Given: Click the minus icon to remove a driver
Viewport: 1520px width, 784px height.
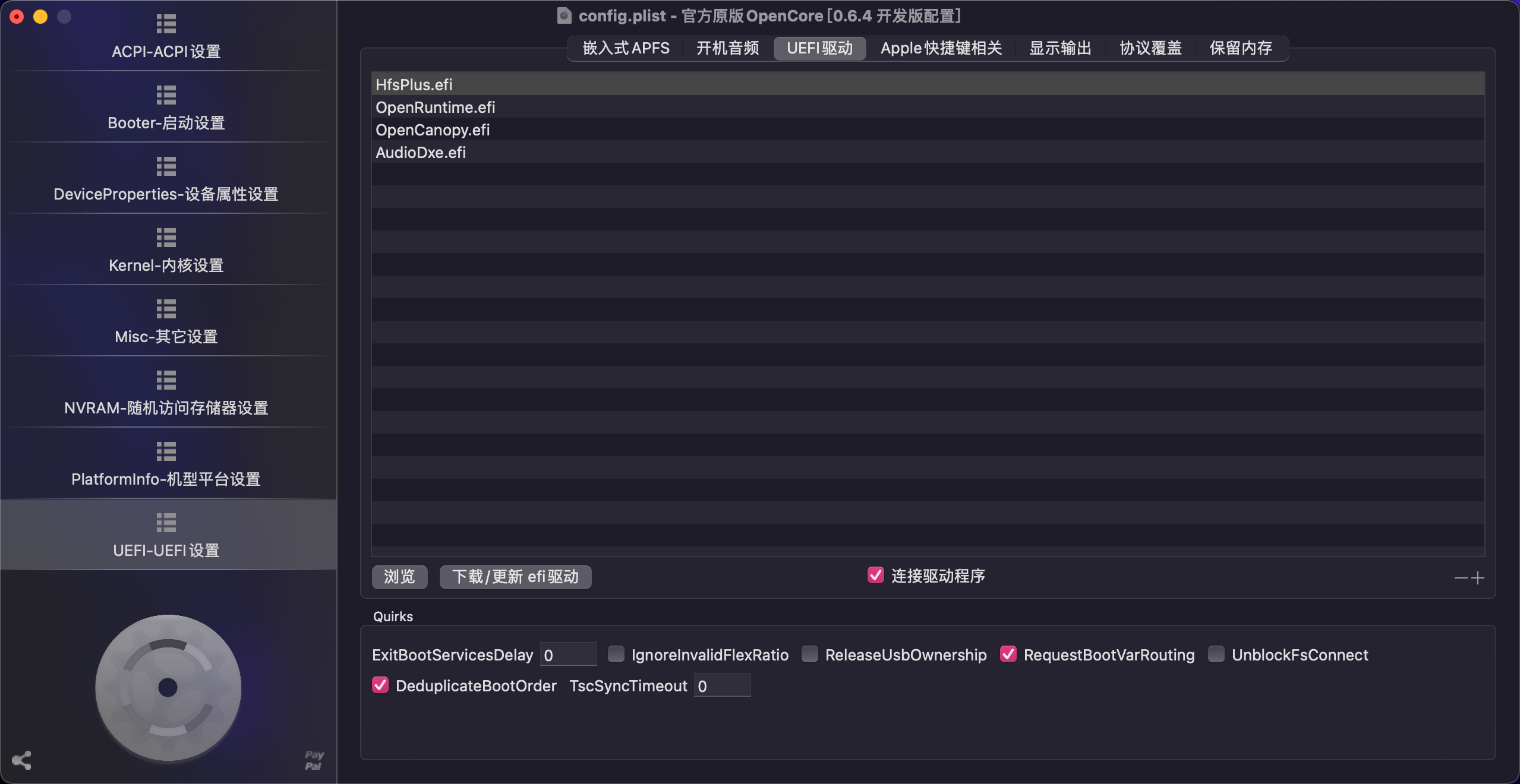Looking at the screenshot, I should click(1461, 578).
